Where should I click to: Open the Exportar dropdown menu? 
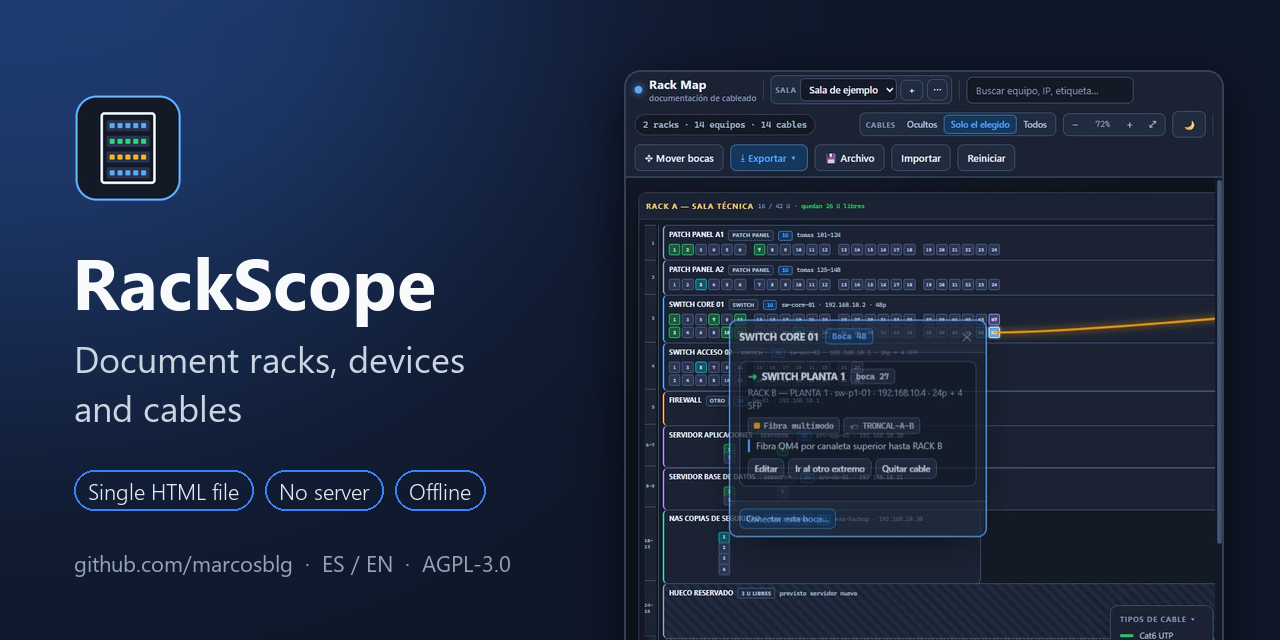(x=768, y=158)
